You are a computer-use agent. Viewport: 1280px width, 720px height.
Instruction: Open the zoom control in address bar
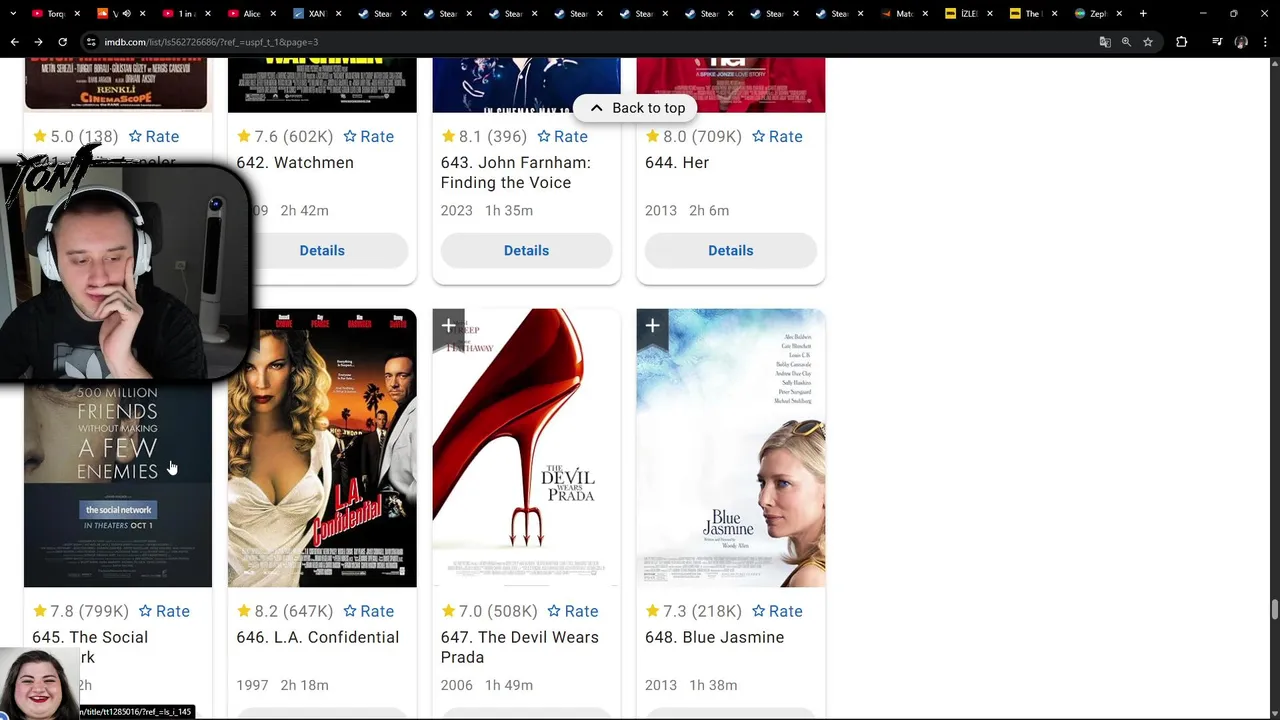(x=1126, y=42)
